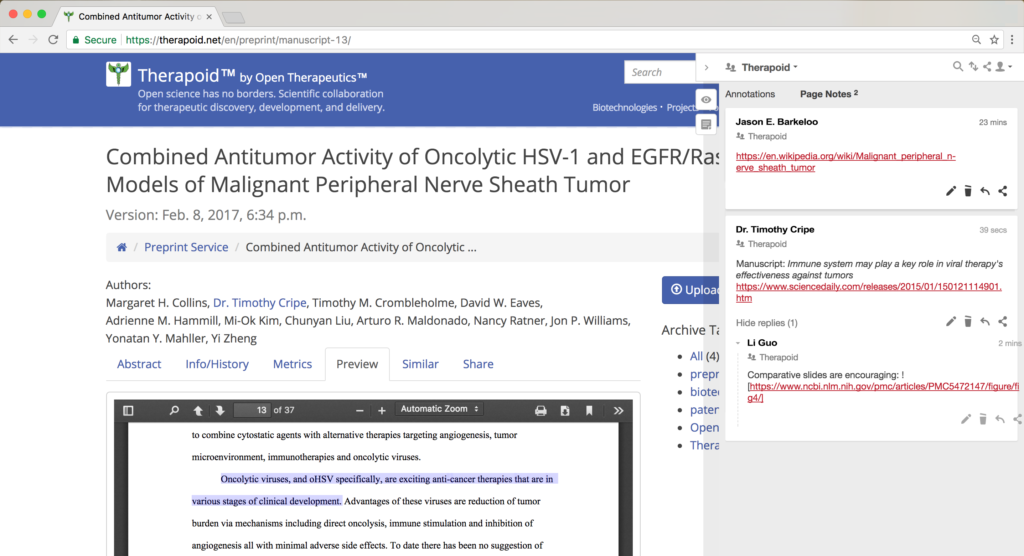This screenshot has height=556, width=1024.
Task: Select the Preview tab
Action: 357,364
